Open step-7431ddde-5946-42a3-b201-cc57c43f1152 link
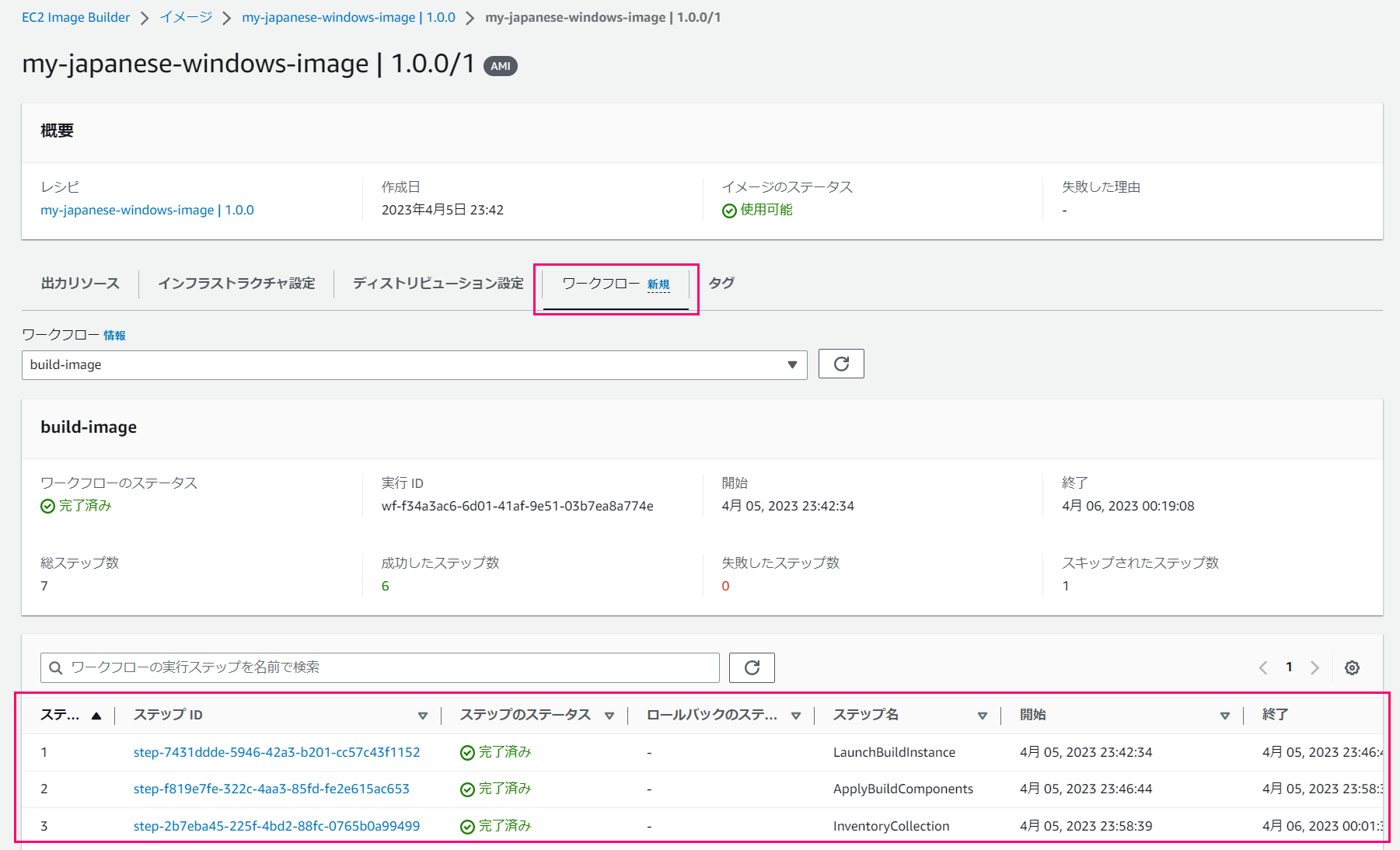 (277, 752)
